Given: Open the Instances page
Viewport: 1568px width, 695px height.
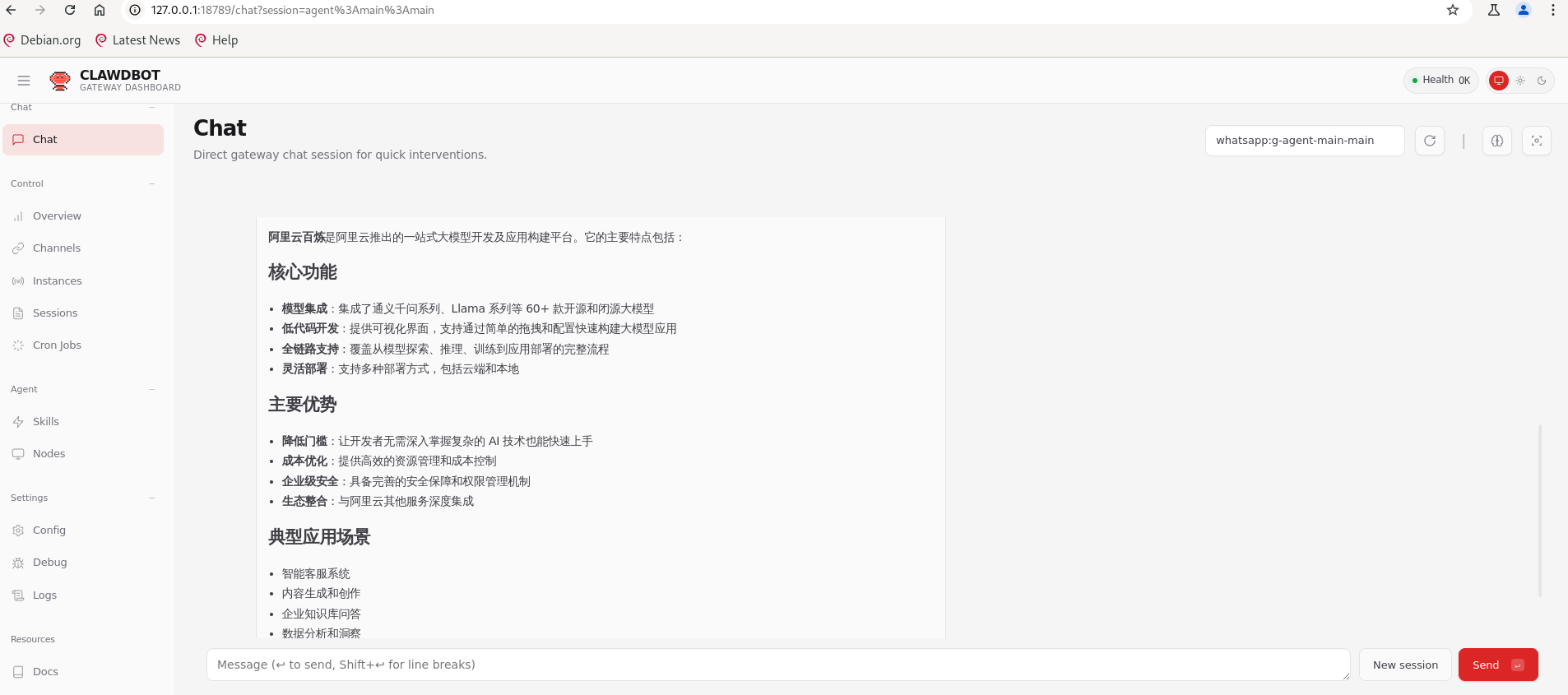Looking at the screenshot, I should pos(83,281).
